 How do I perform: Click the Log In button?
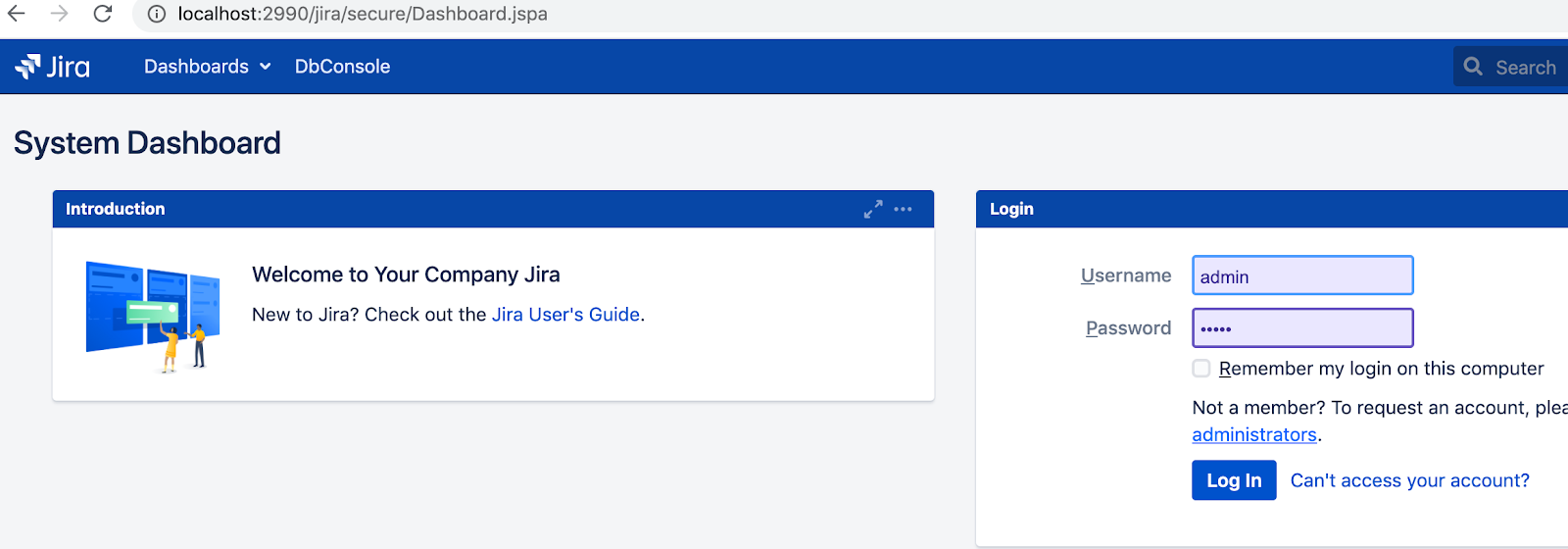tap(1234, 480)
